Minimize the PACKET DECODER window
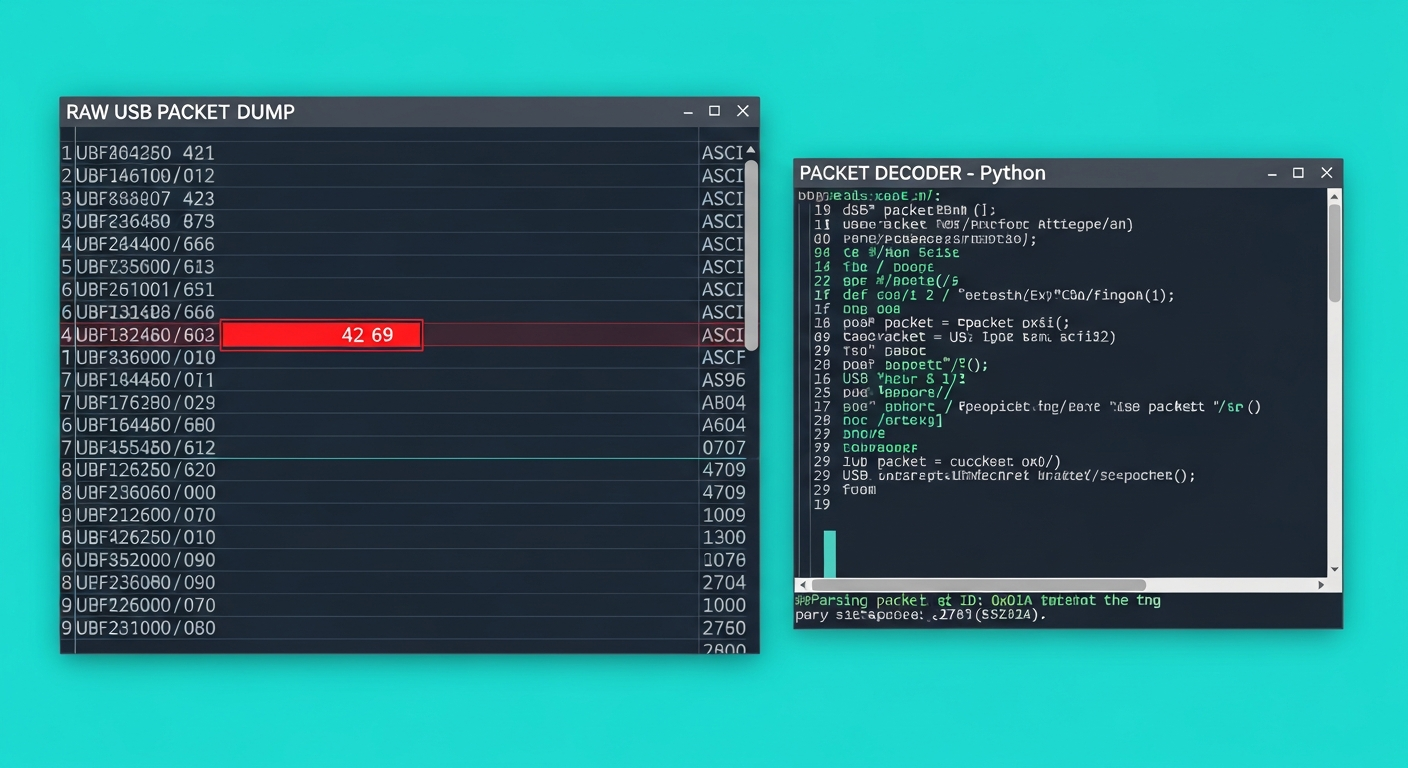Viewport: 1408px width, 768px height. 1272,174
